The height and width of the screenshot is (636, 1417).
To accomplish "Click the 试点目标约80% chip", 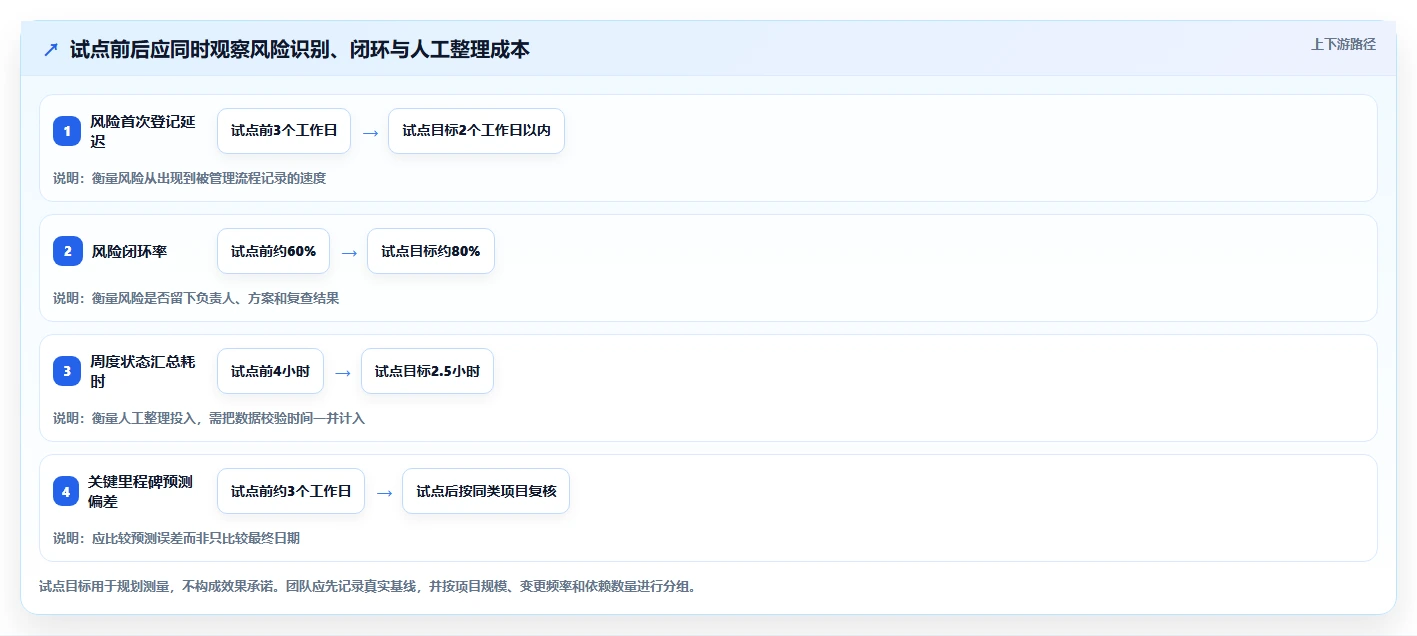I will (431, 251).
